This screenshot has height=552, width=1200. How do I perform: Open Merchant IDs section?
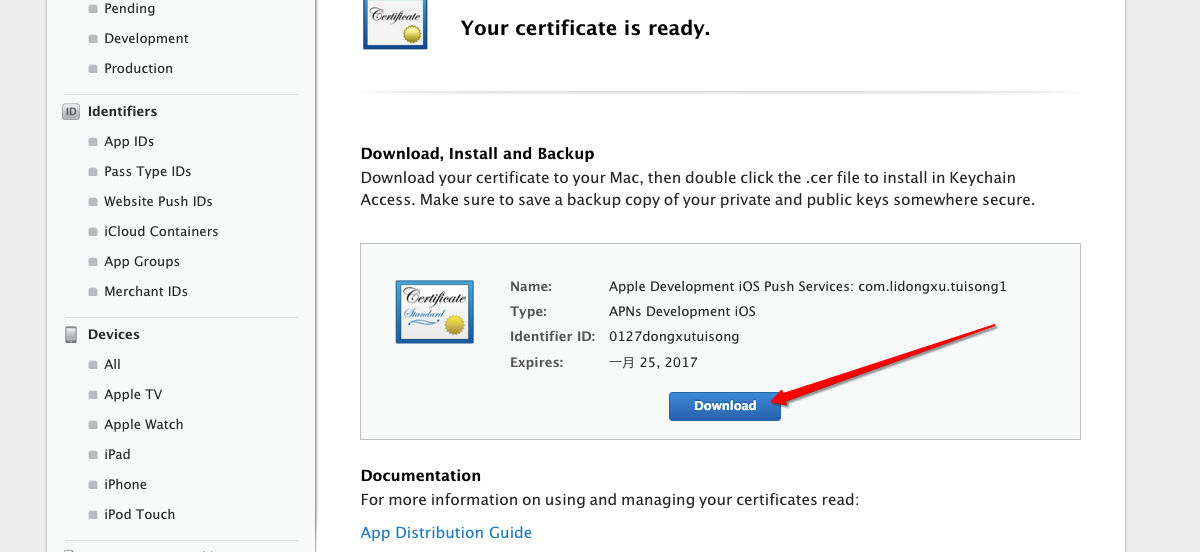(x=146, y=291)
